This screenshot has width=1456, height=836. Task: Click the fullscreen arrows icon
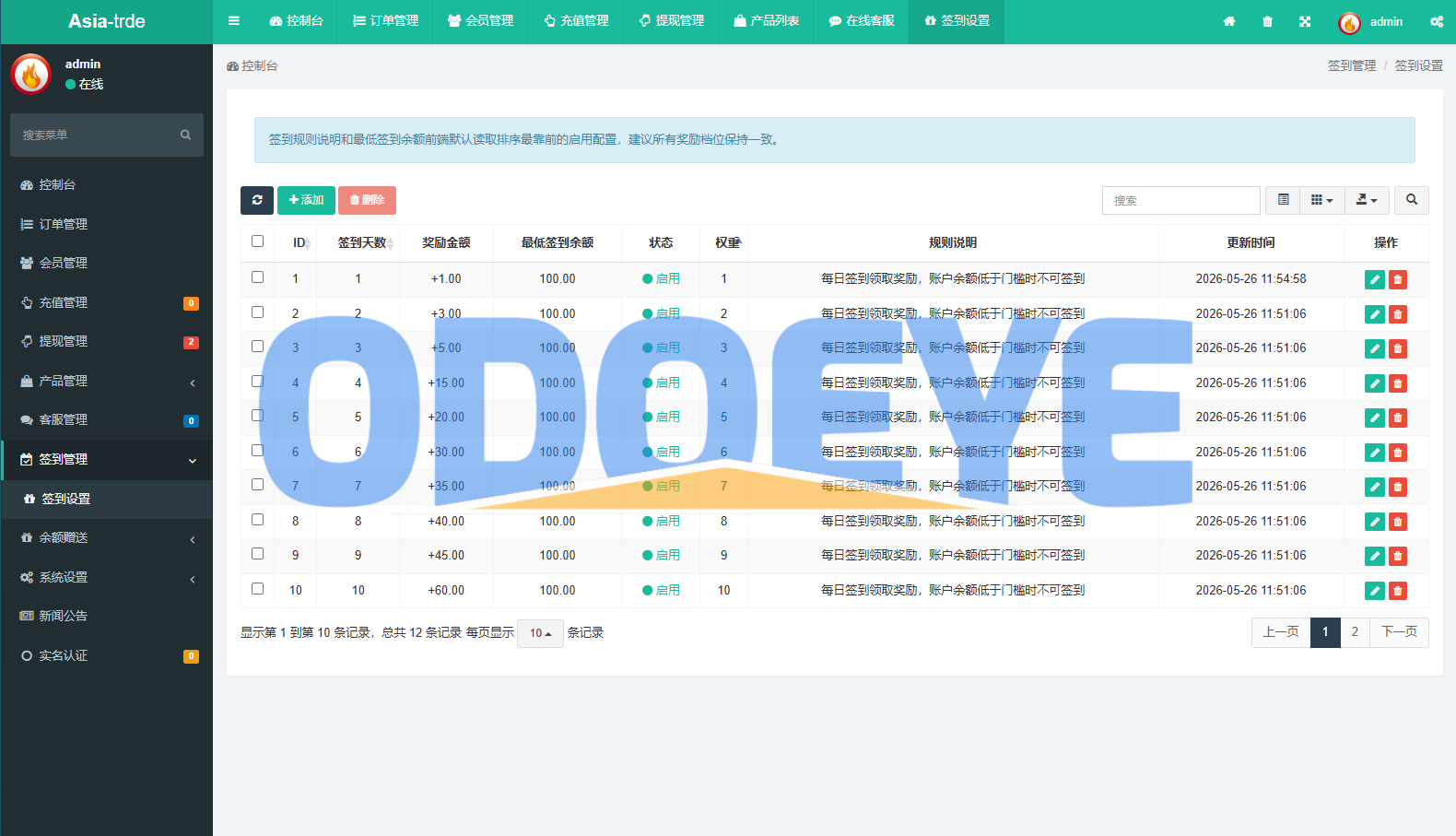pyautogui.click(x=1305, y=21)
